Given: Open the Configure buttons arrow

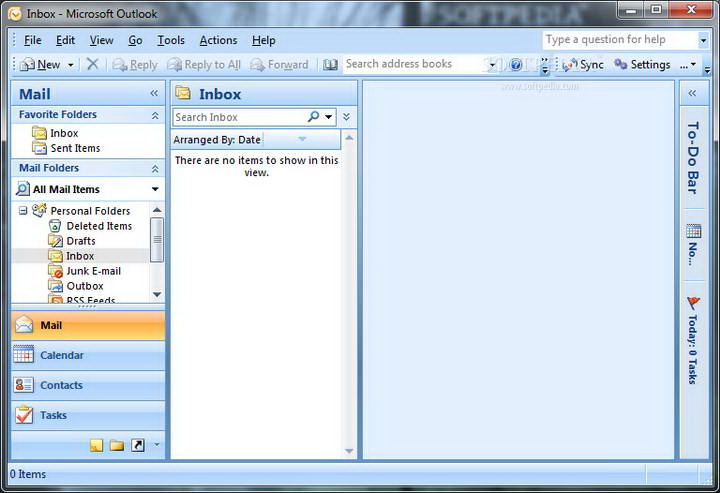Looking at the screenshot, I should [157, 444].
